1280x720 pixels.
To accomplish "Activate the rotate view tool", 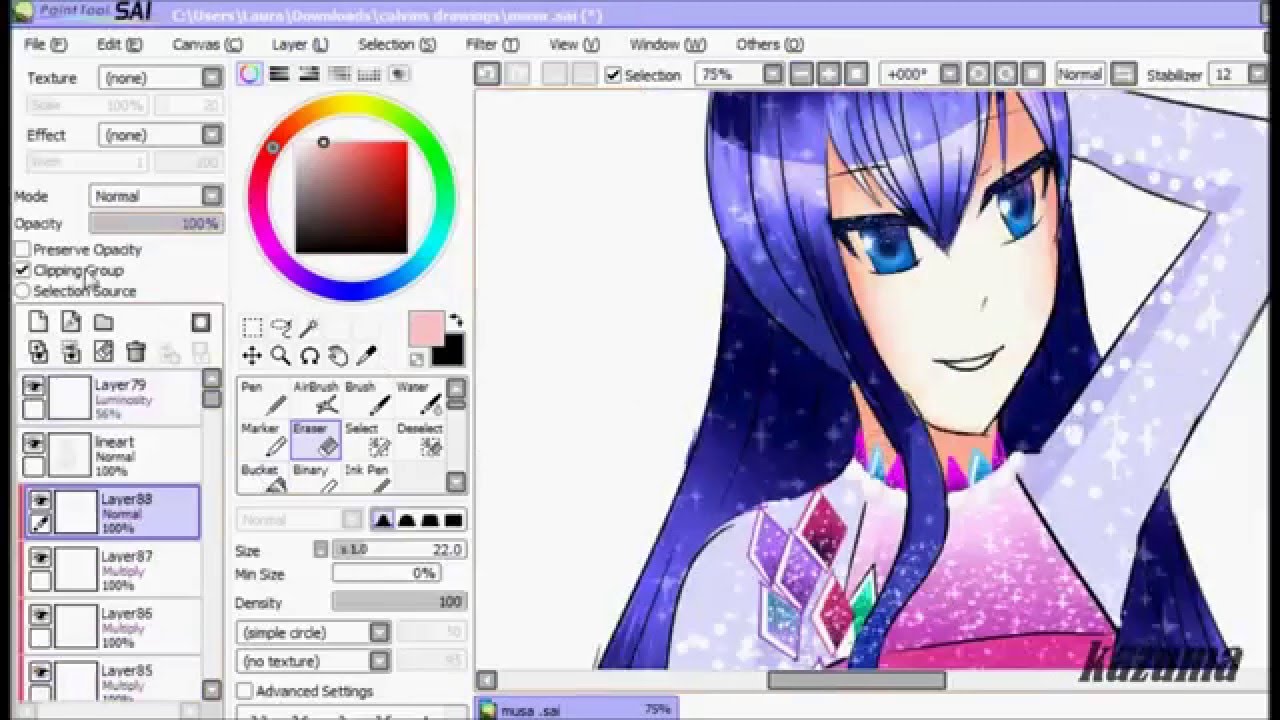I will [309, 356].
